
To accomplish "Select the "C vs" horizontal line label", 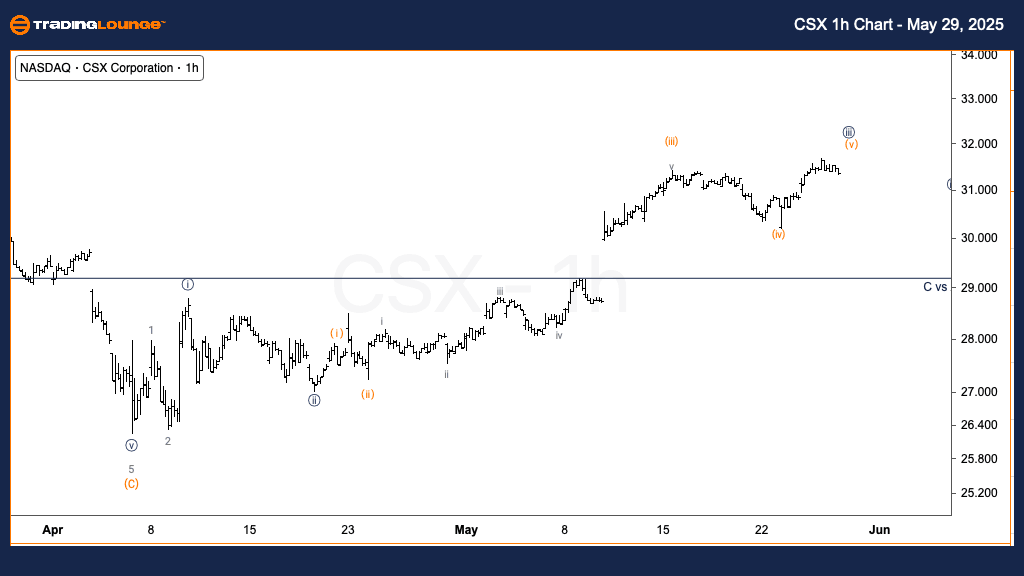I will (x=934, y=287).
